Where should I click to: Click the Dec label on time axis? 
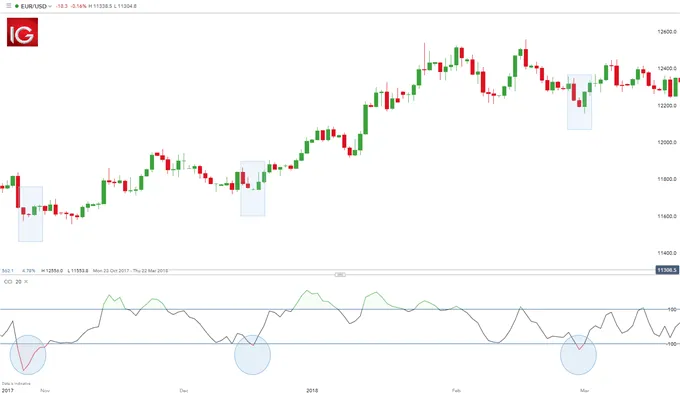point(184,390)
